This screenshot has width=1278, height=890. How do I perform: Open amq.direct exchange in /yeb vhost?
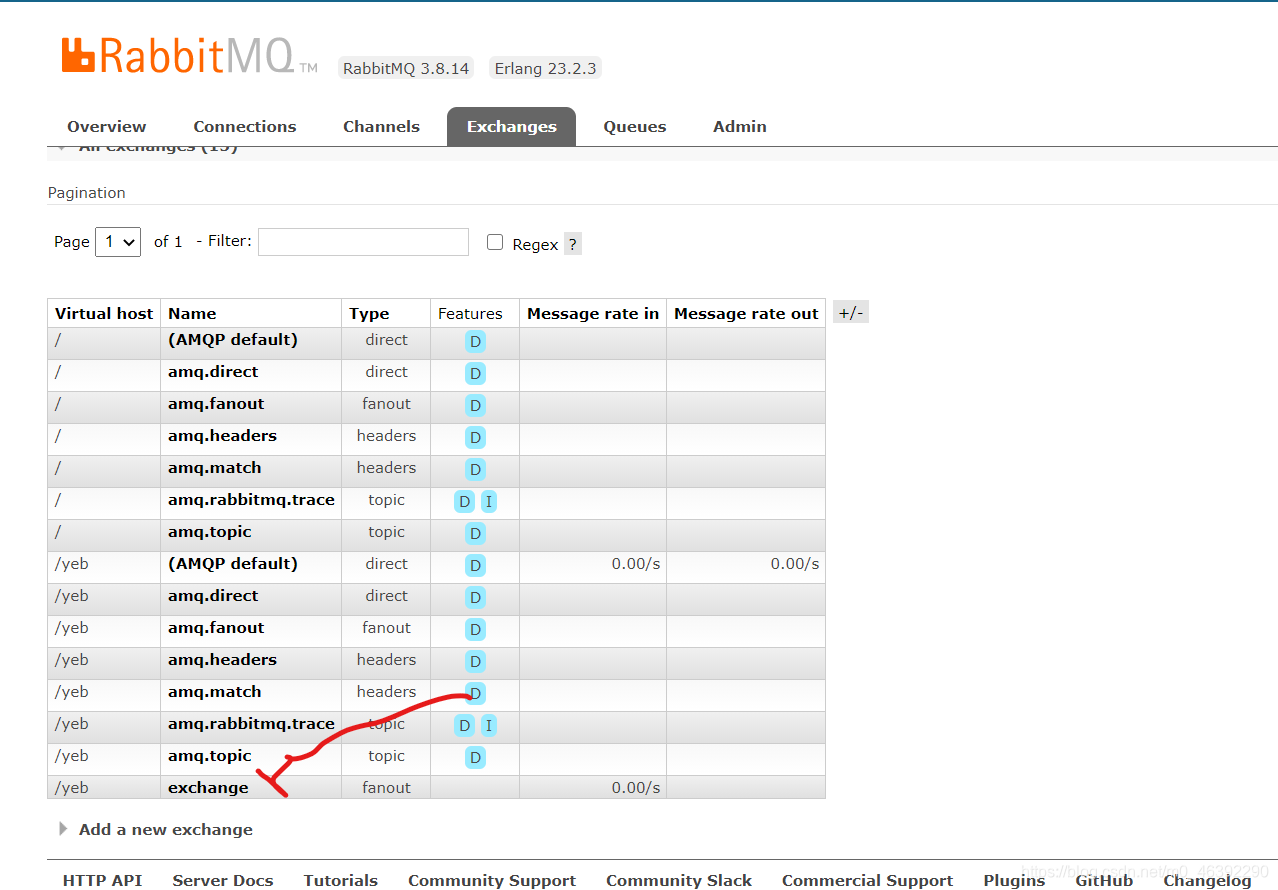tap(213, 596)
